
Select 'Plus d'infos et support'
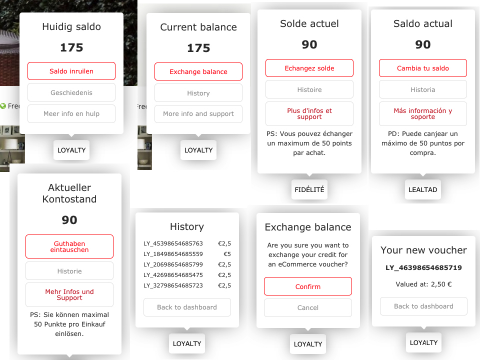(x=309, y=113)
